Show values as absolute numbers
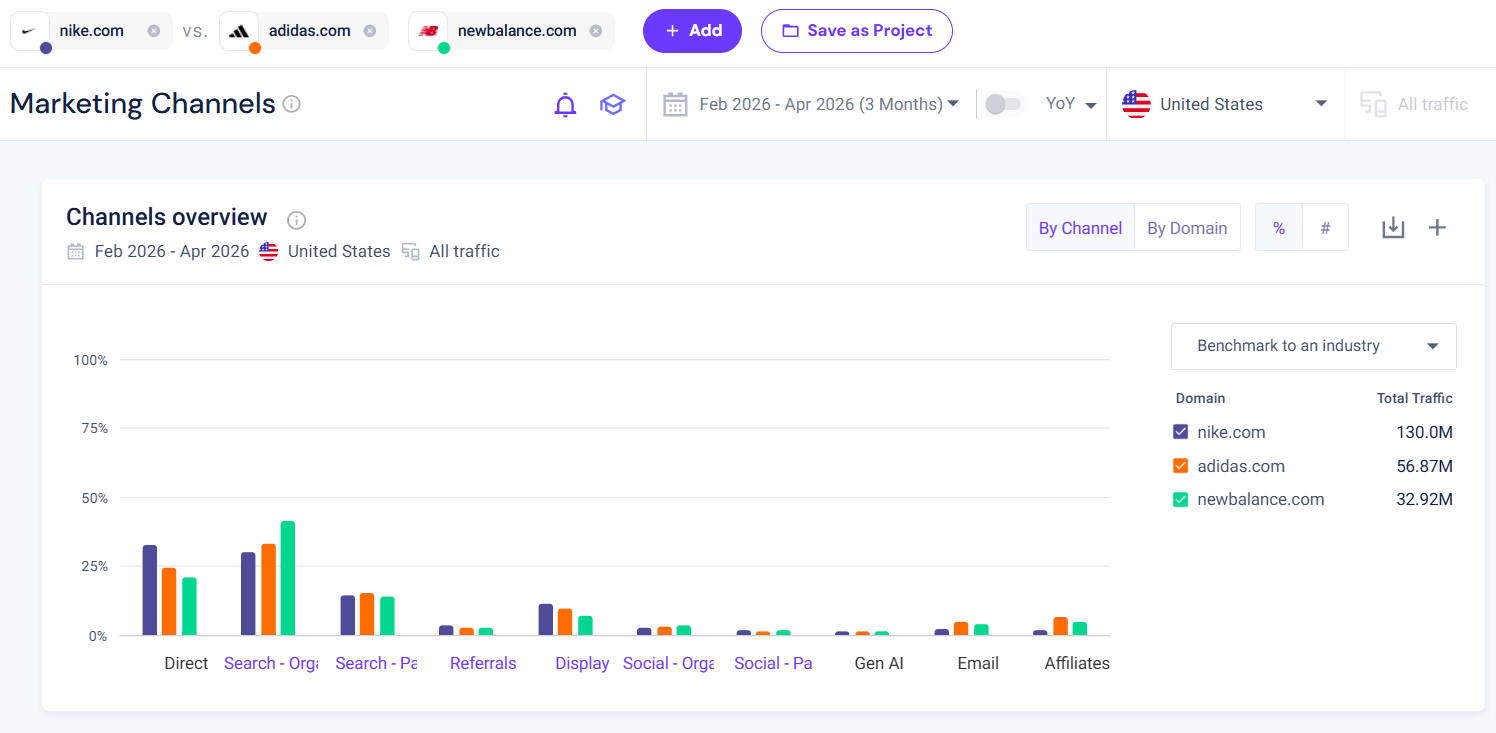1496x733 pixels. pyautogui.click(x=1325, y=228)
